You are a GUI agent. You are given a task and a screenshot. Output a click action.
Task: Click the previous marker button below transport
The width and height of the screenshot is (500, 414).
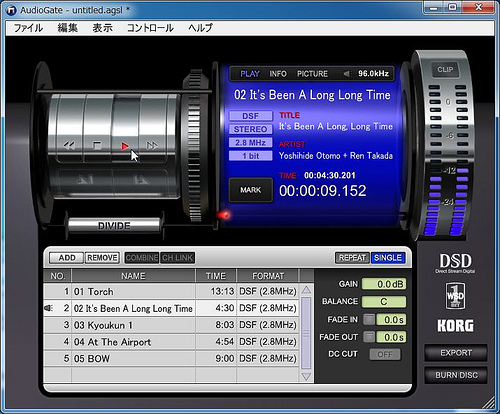(x=85, y=180)
